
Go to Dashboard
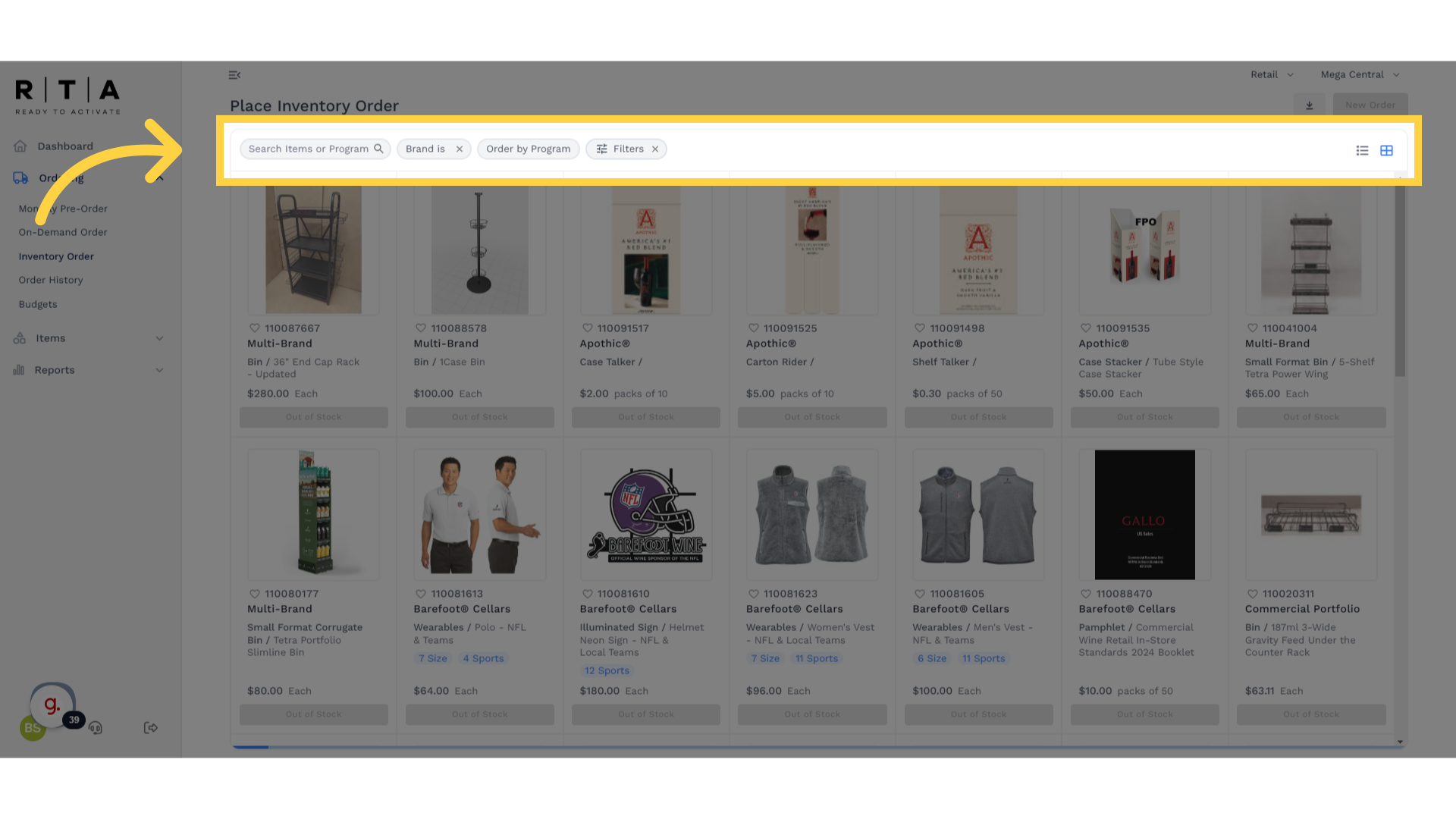pos(65,146)
